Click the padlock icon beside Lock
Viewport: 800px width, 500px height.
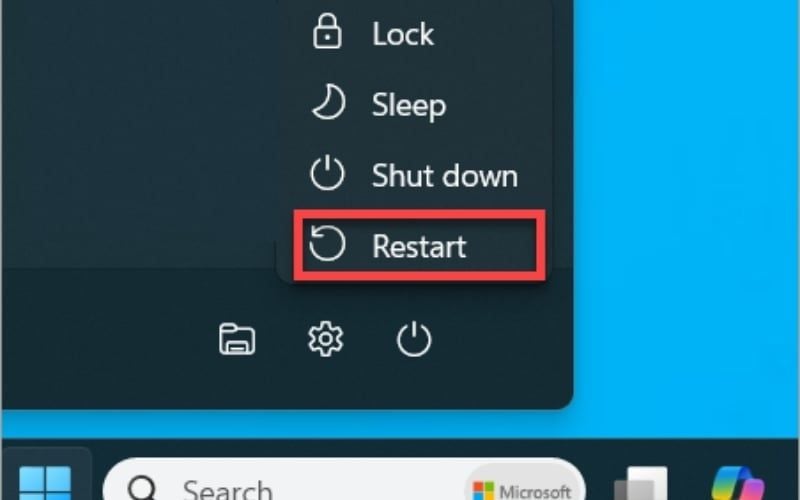point(327,32)
